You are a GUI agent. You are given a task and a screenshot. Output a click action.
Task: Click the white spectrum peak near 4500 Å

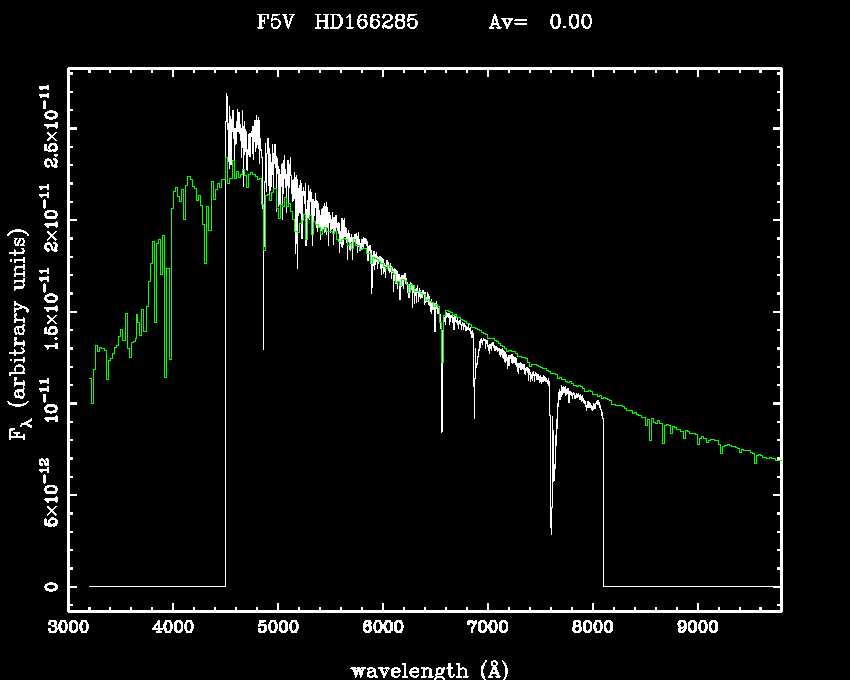tap(227, 96)
